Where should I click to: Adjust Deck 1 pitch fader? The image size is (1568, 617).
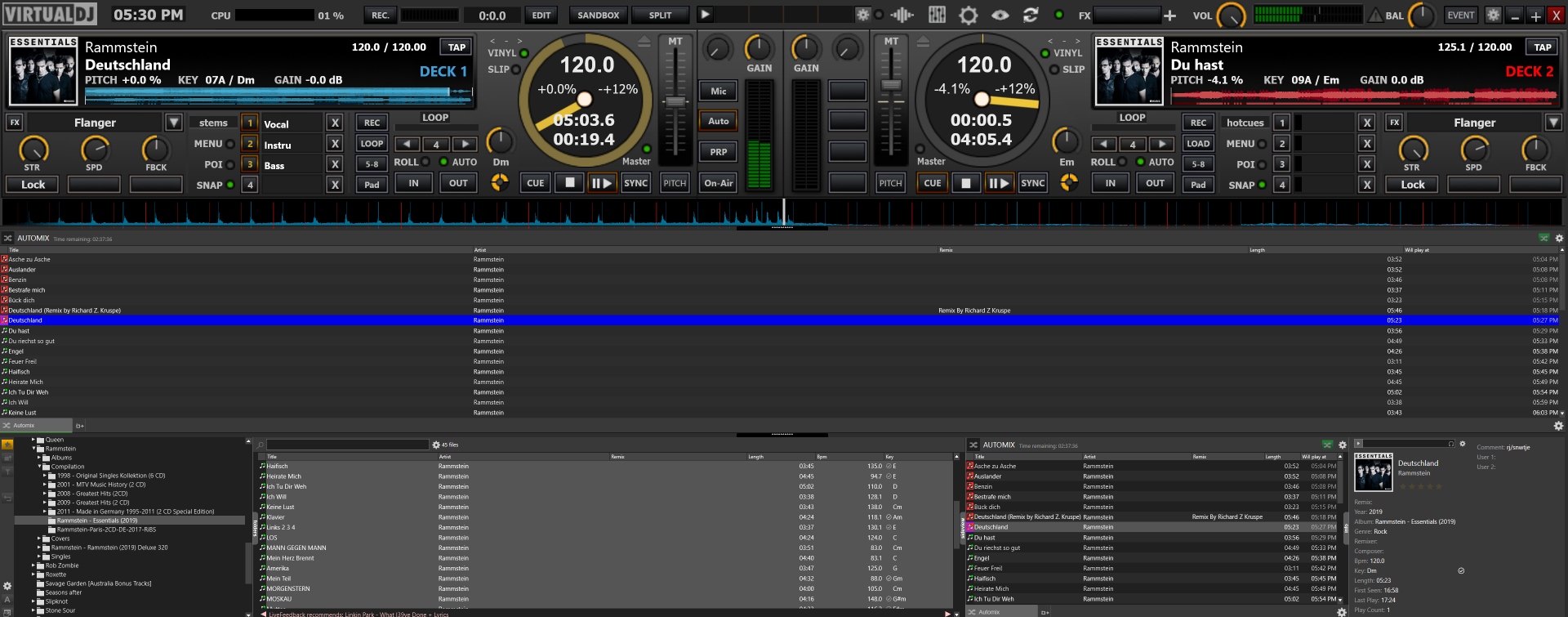coord(675,101)
